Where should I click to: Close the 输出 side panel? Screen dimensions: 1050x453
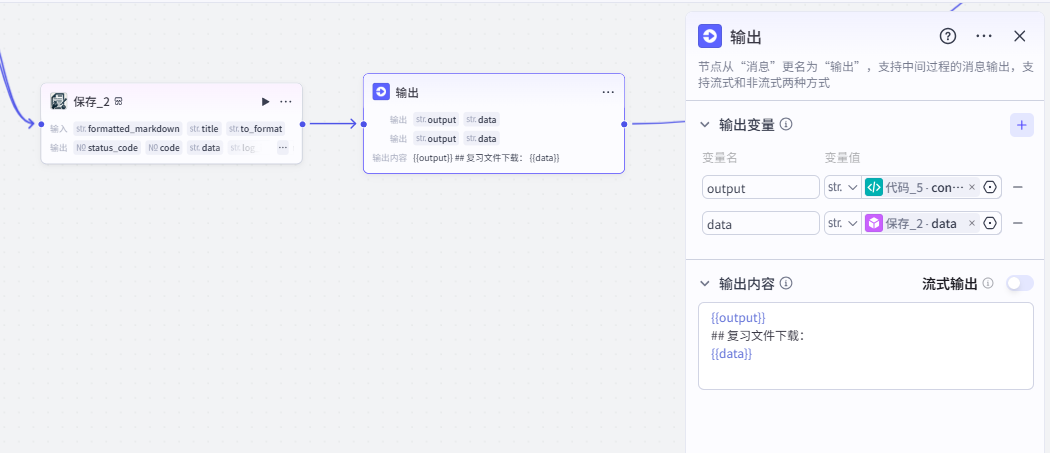click(1020, 36)
